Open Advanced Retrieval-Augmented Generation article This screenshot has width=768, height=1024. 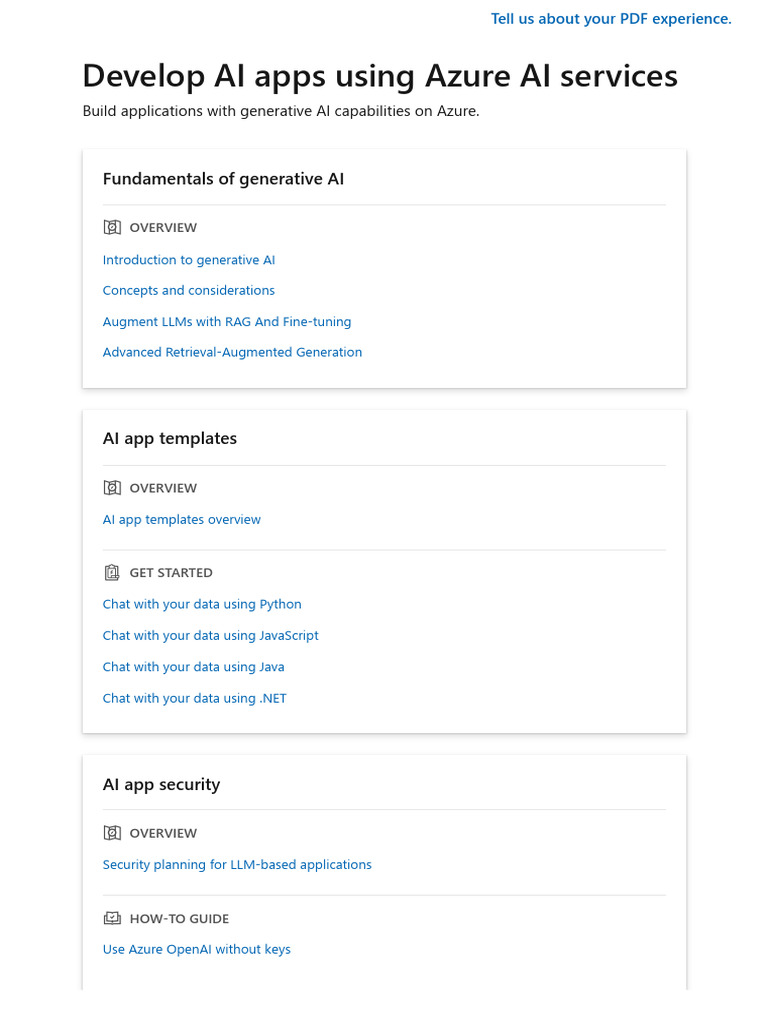[x=232, y=353]
